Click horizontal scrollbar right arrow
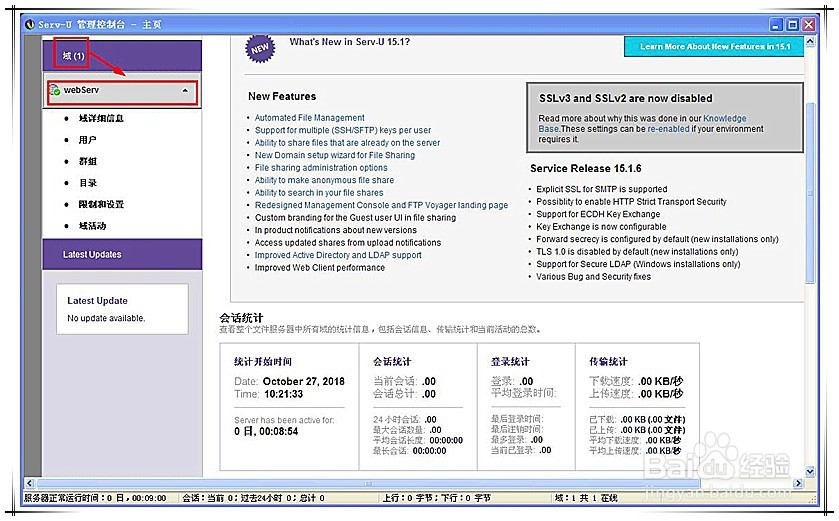This screenshot has height=521, width=839. [x=798, y=483]
